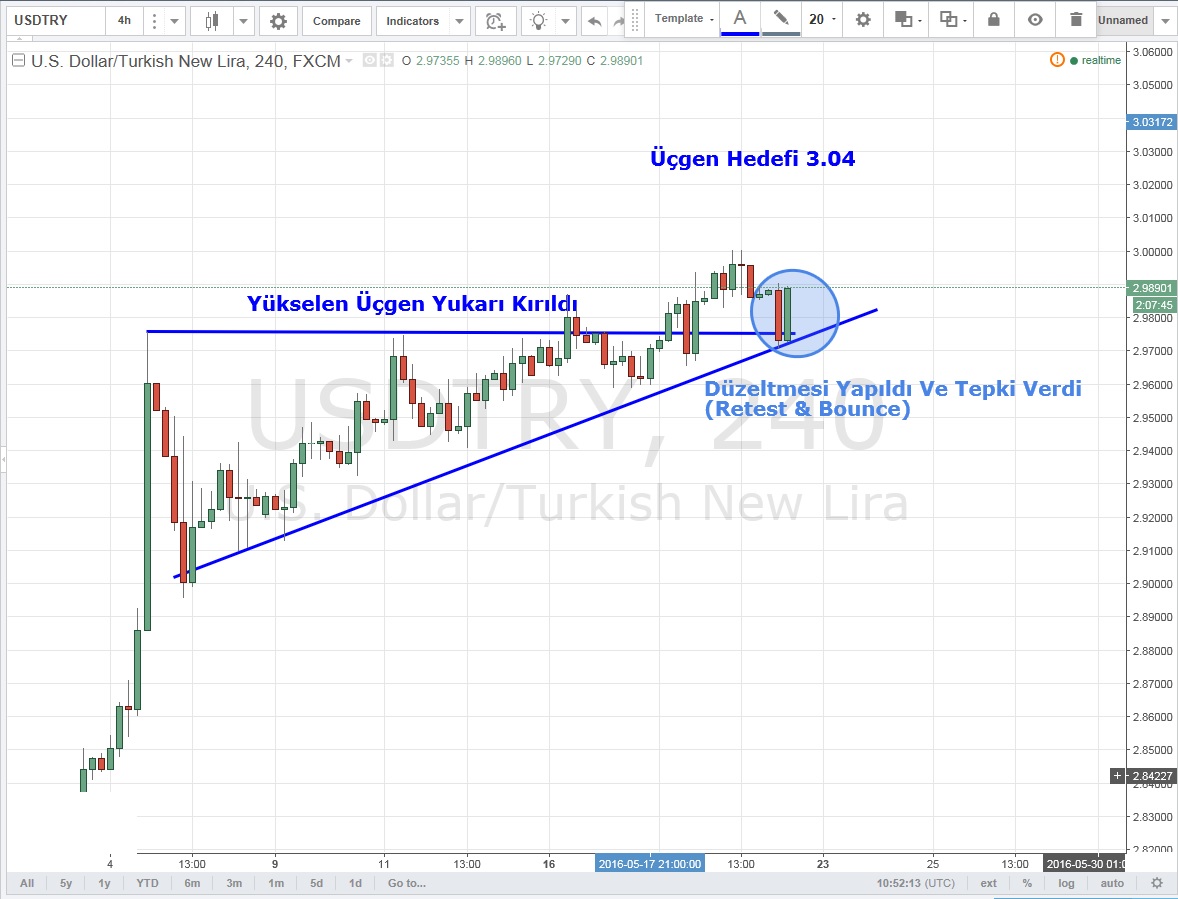Click the lightbulb ideas icon

[x=539, y=20]
